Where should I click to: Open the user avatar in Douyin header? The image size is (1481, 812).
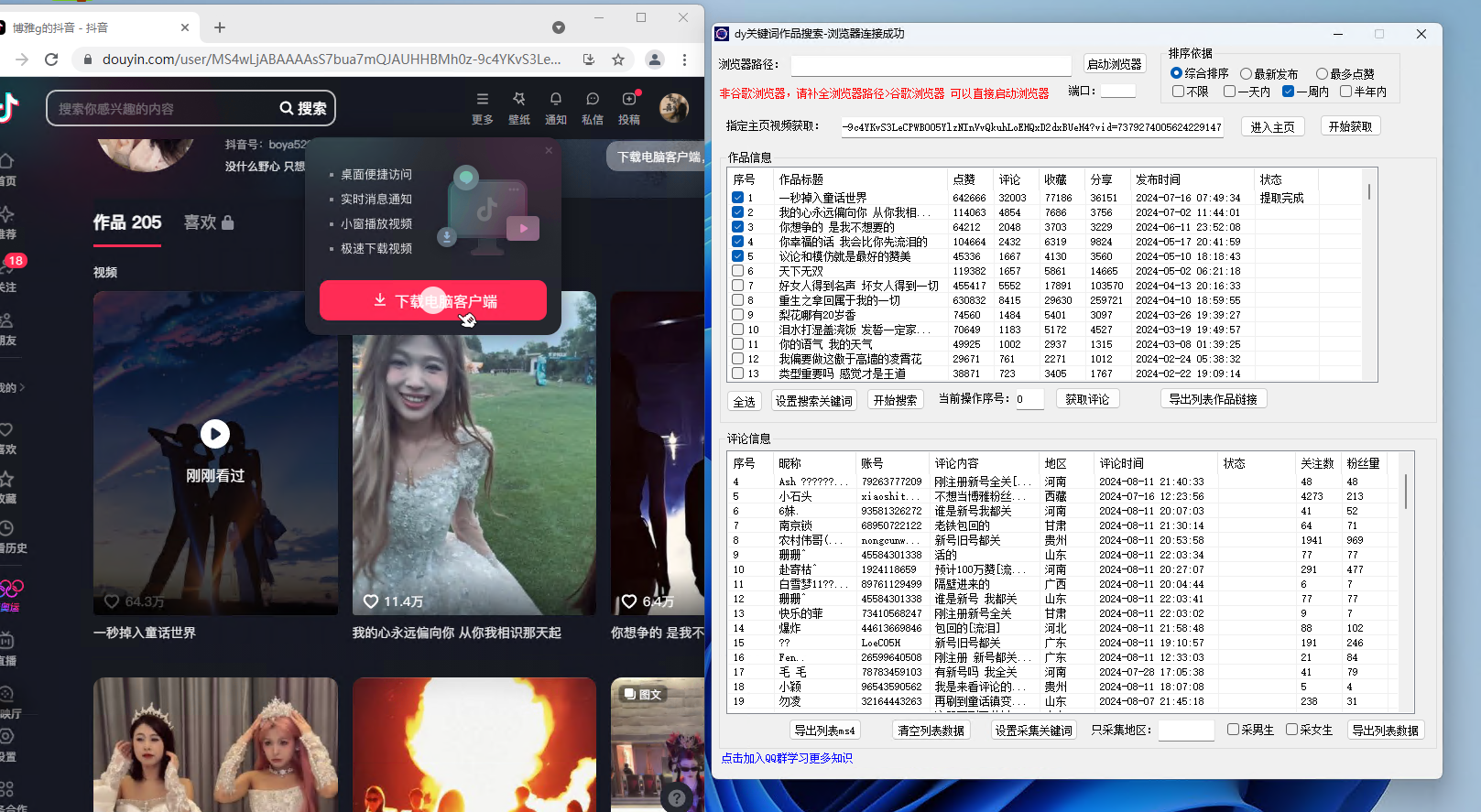point(674,108)
